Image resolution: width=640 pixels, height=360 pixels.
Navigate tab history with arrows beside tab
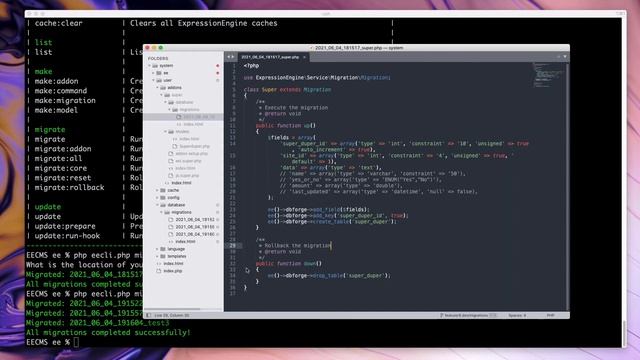(231, 57)
